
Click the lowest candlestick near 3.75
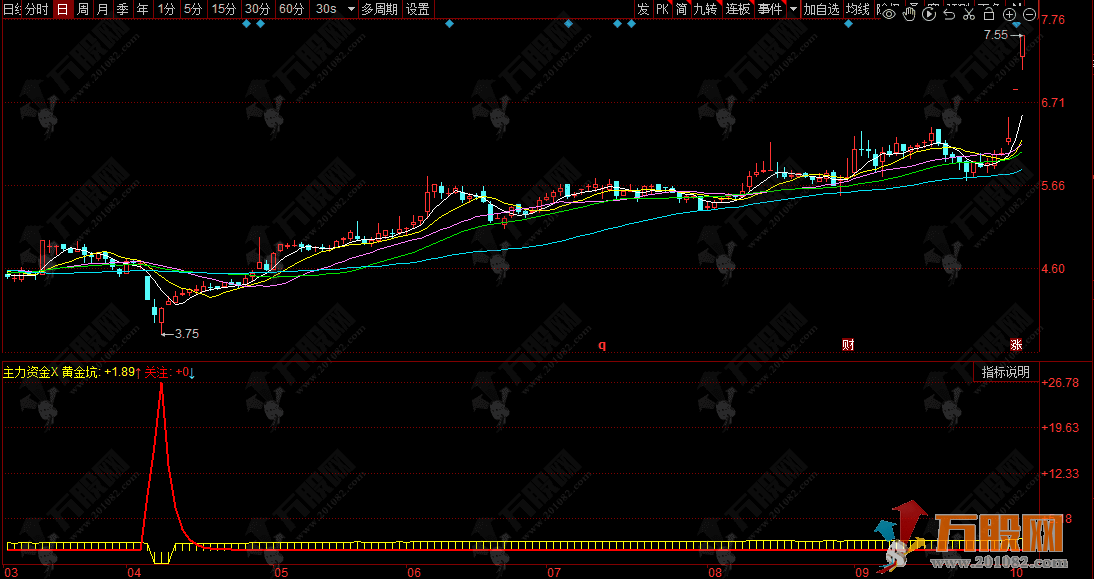tap(161, 318)
